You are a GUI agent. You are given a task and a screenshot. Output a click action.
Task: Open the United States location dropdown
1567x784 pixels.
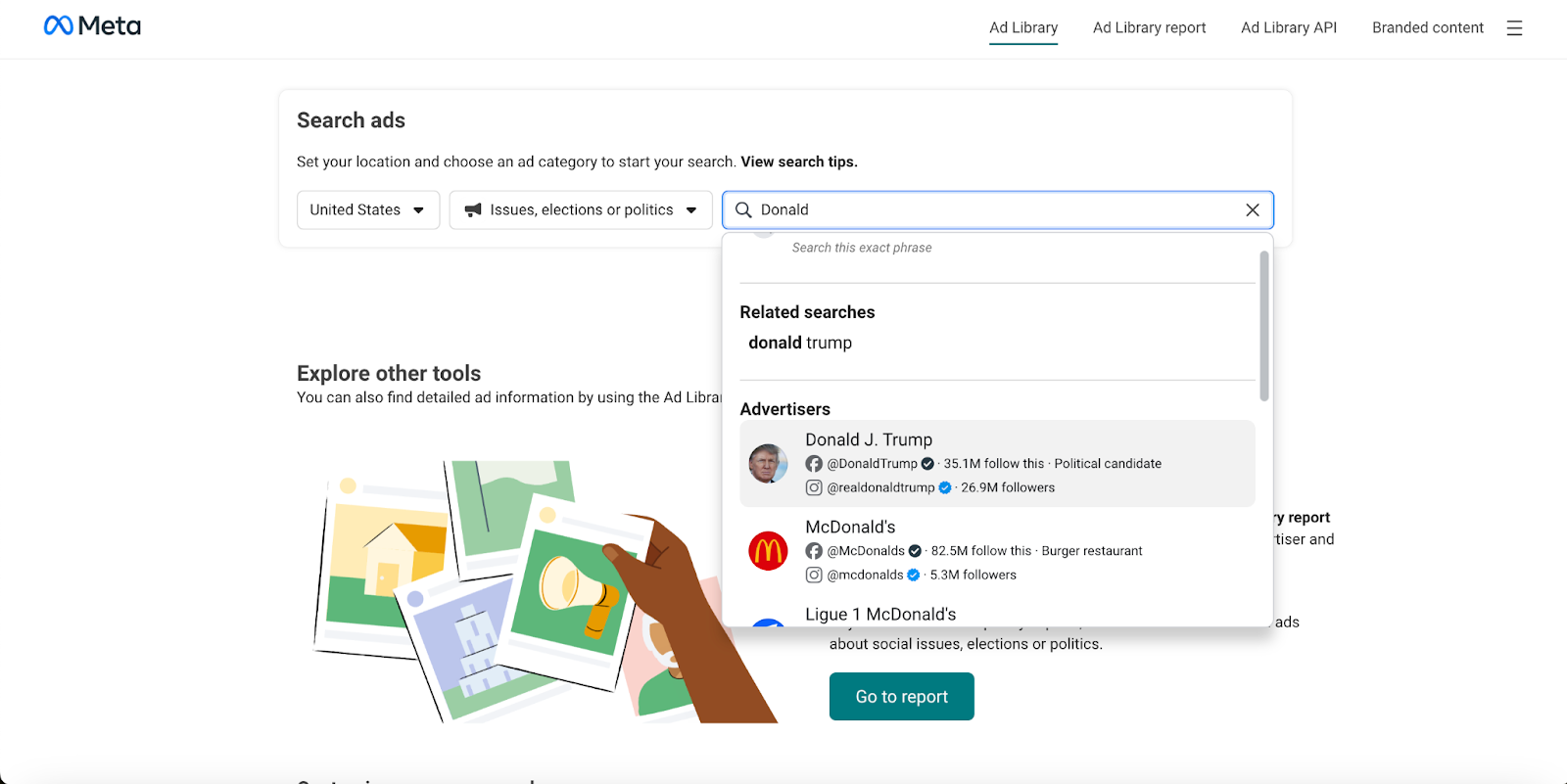click(368, 209)
